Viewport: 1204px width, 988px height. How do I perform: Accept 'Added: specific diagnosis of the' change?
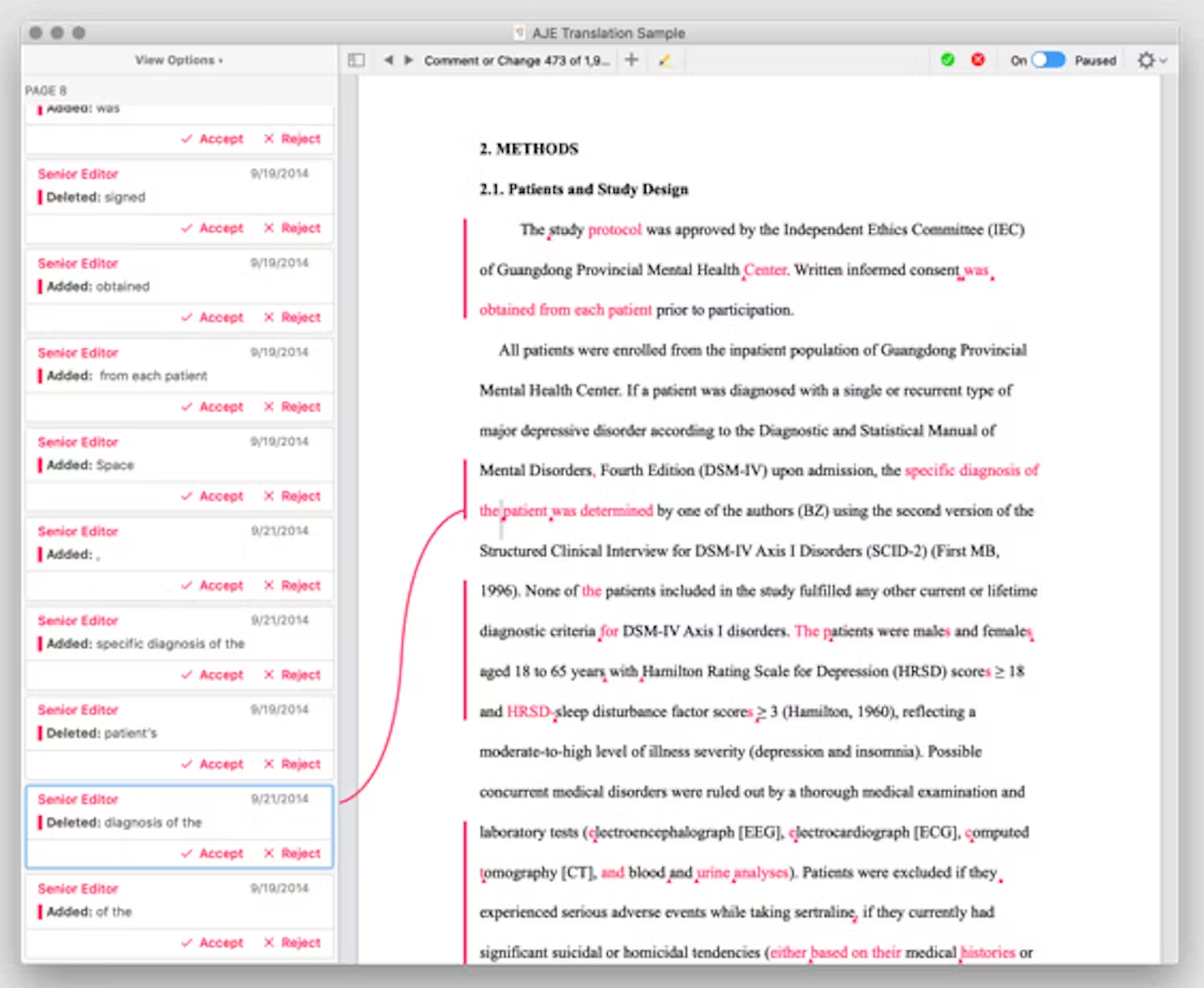(212, 675)
